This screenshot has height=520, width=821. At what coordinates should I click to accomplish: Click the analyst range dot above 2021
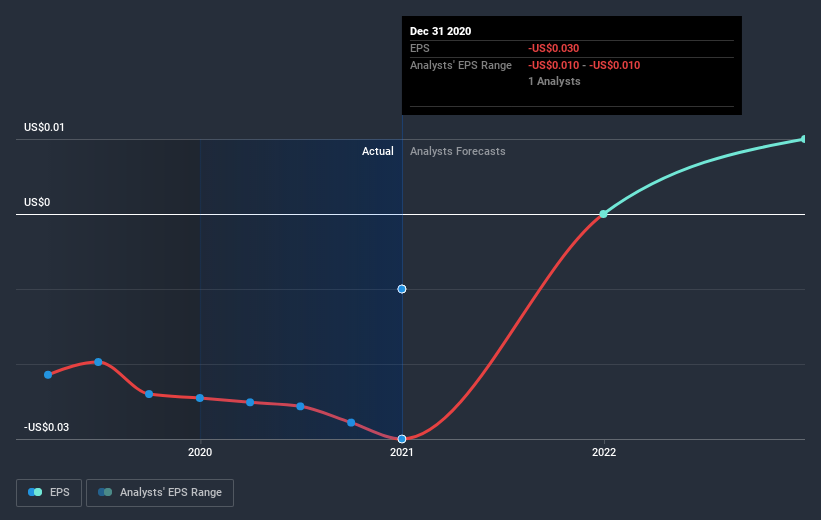point(402,289)
